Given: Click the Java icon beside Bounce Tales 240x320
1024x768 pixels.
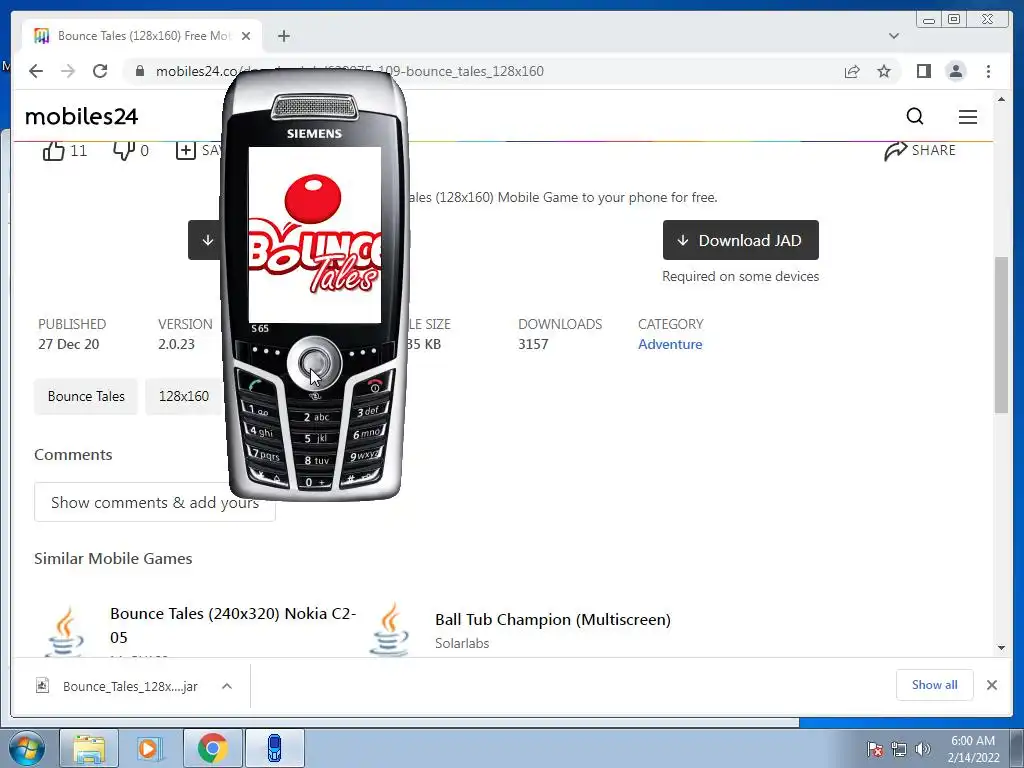Looking at the screenshot, I should pyautogui.click(x=65, y=631).
